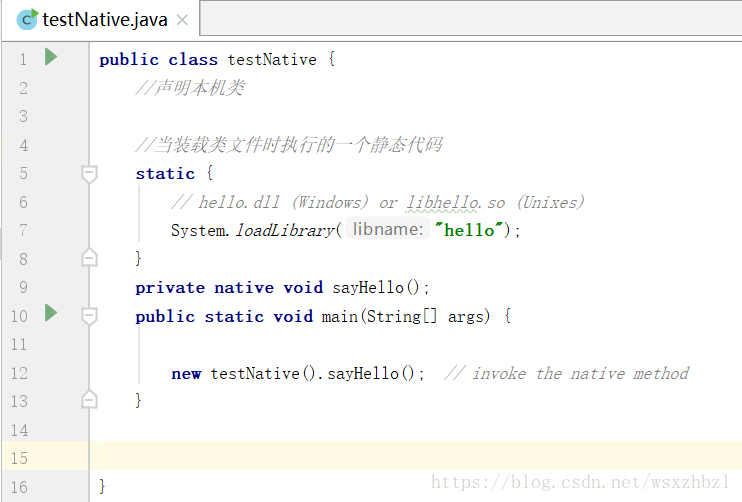The image size is (742, 502).
Task: Fold main method end marker on line 13
Action: (x=89, y=400)
